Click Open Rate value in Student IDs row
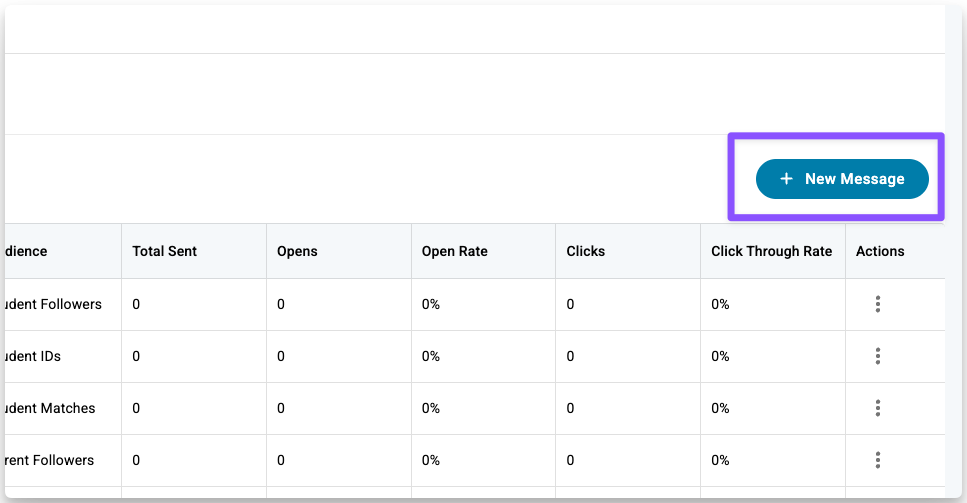The height and width of the screenshot is (503, 967). 431,356
